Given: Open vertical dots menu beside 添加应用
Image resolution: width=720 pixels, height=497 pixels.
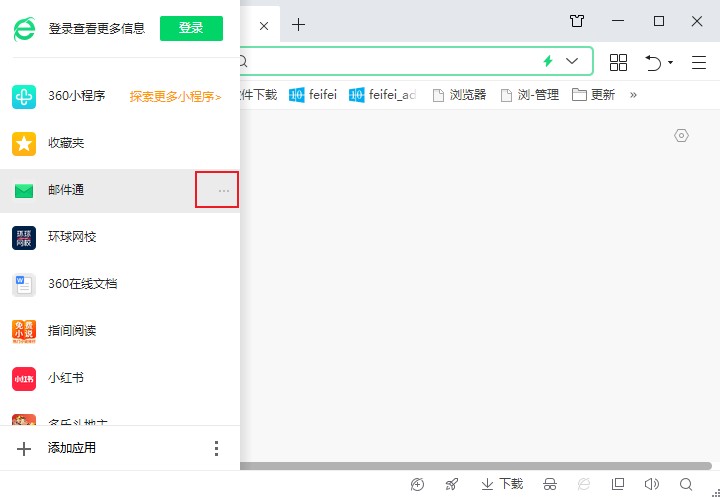Looking at the screenshot, I should coord(216,448).
